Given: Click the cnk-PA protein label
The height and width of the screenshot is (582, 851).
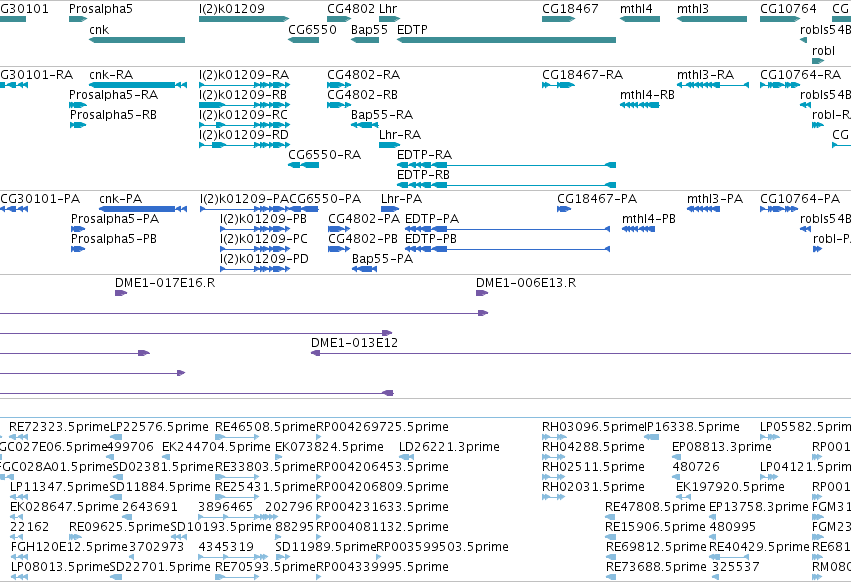Looking at the screenshot, I should [x=120, y=199].
